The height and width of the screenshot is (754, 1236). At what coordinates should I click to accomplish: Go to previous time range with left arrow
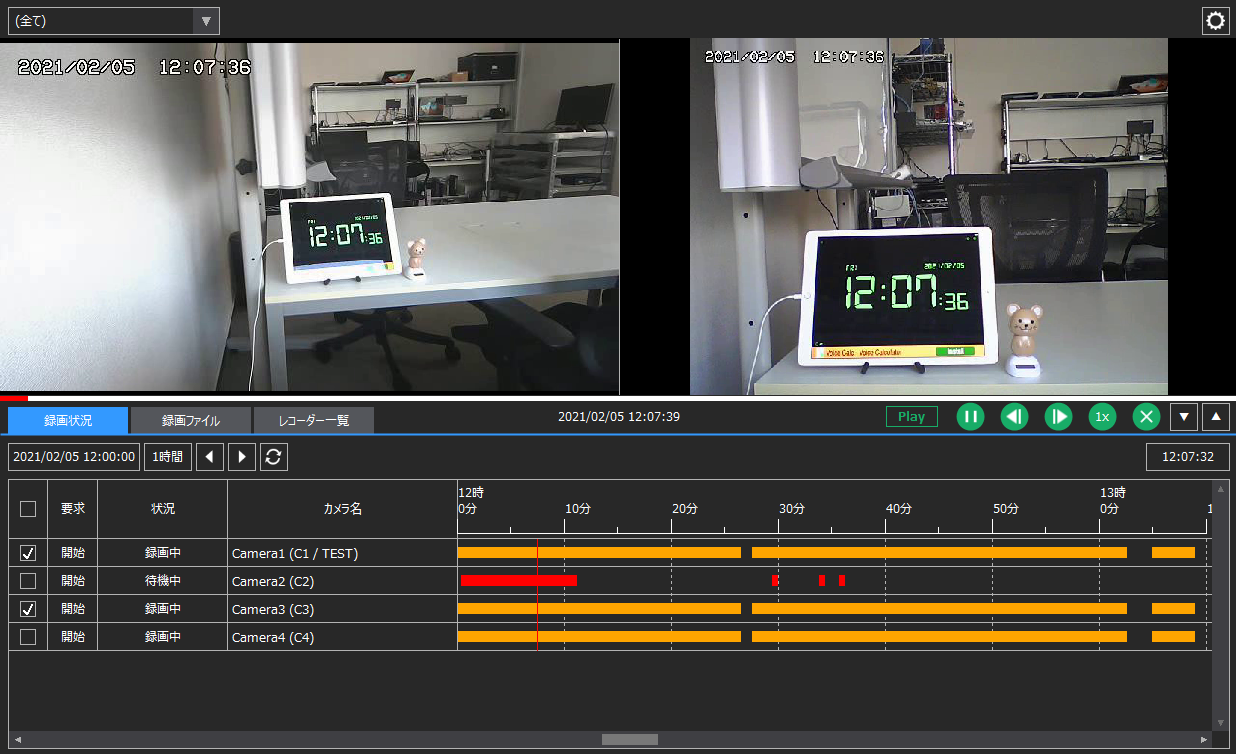(x=209, y=457)
